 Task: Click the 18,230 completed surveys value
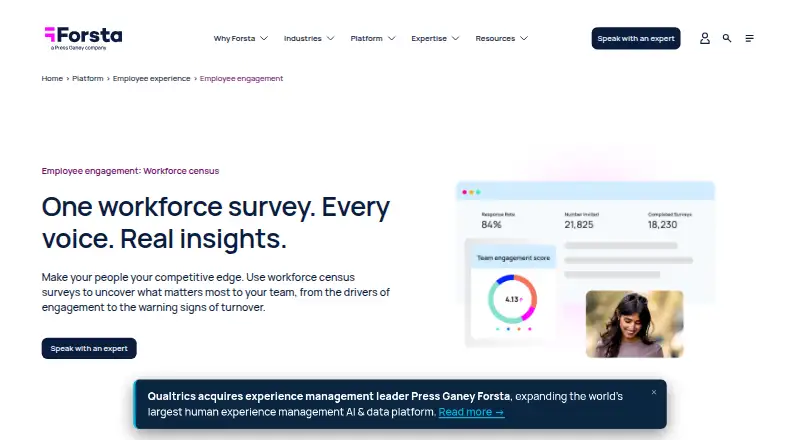click(662, 225)
